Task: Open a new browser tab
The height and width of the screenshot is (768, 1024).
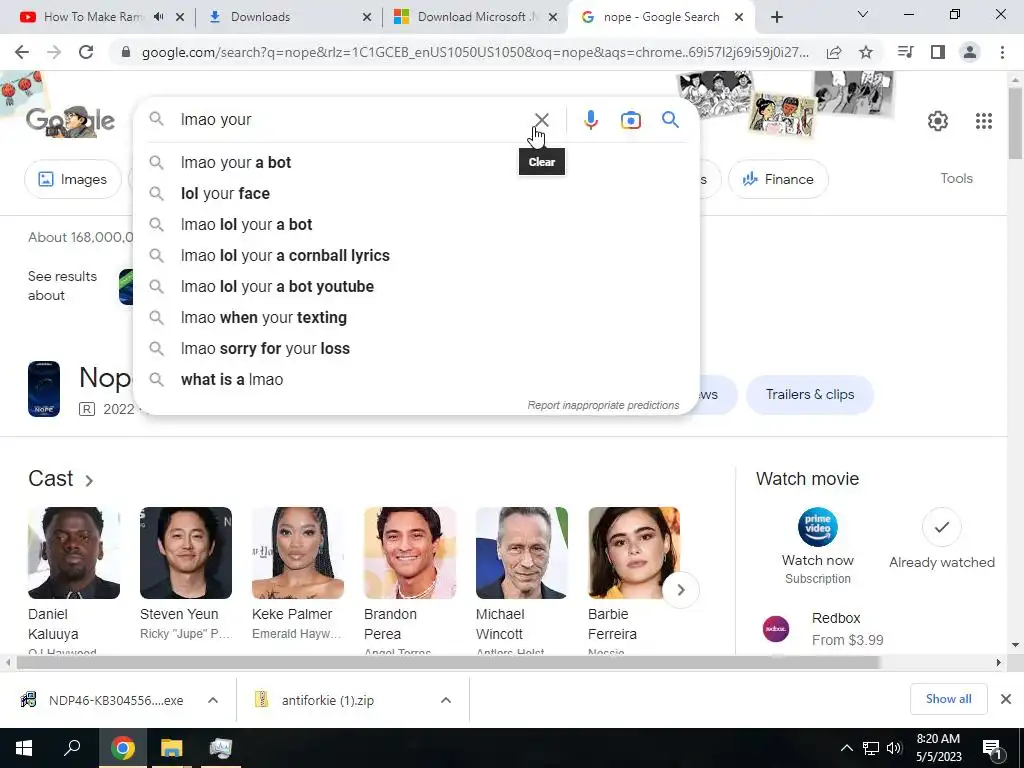Action: click(x=776, y=18)
